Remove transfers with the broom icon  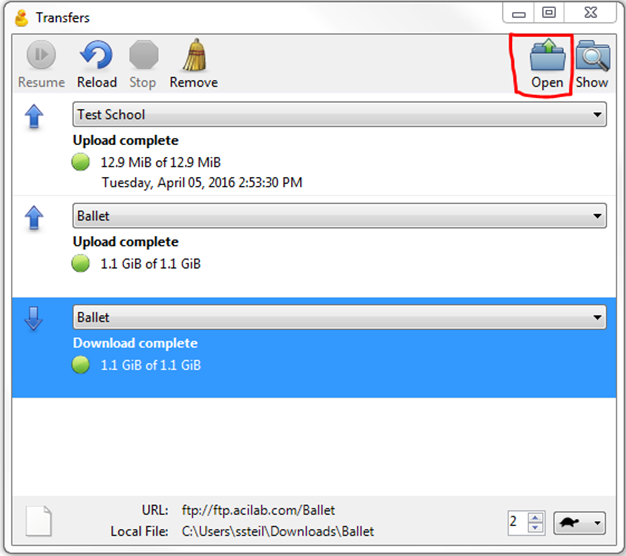[x=194, y=55]
